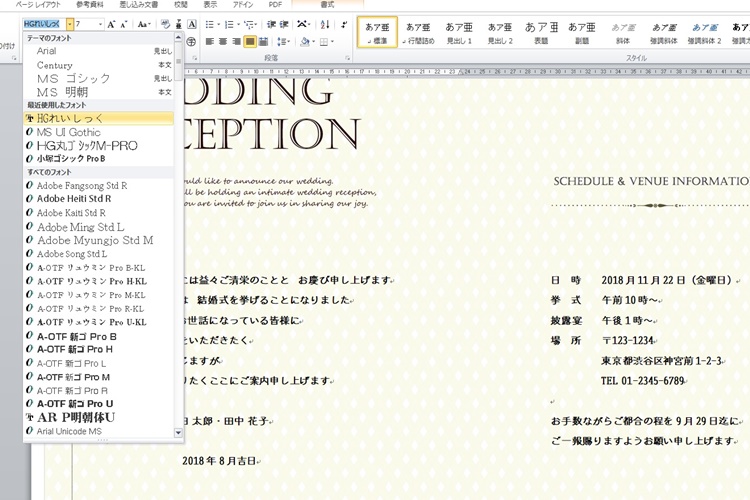Click the Shrink Font icon
The width and height of the screenshot is (750, 500).
pos(126,23)
